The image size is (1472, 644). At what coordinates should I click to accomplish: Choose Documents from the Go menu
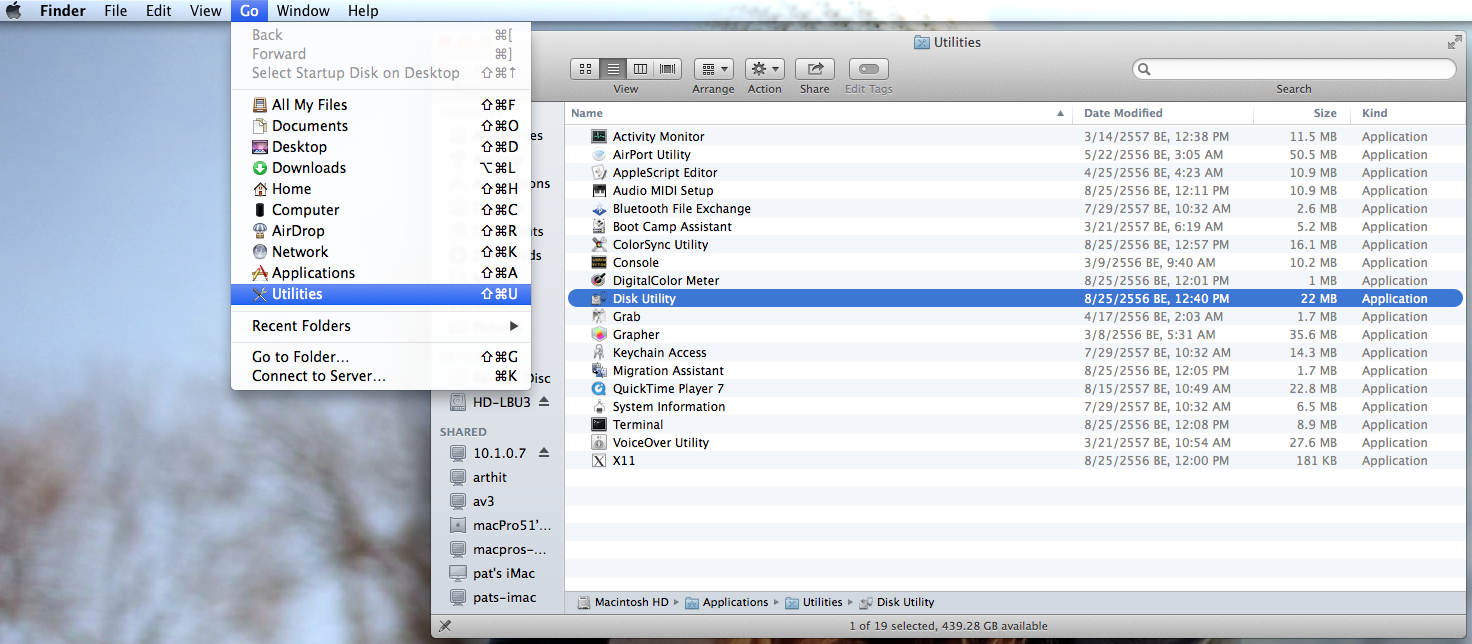tap(381, 126)
